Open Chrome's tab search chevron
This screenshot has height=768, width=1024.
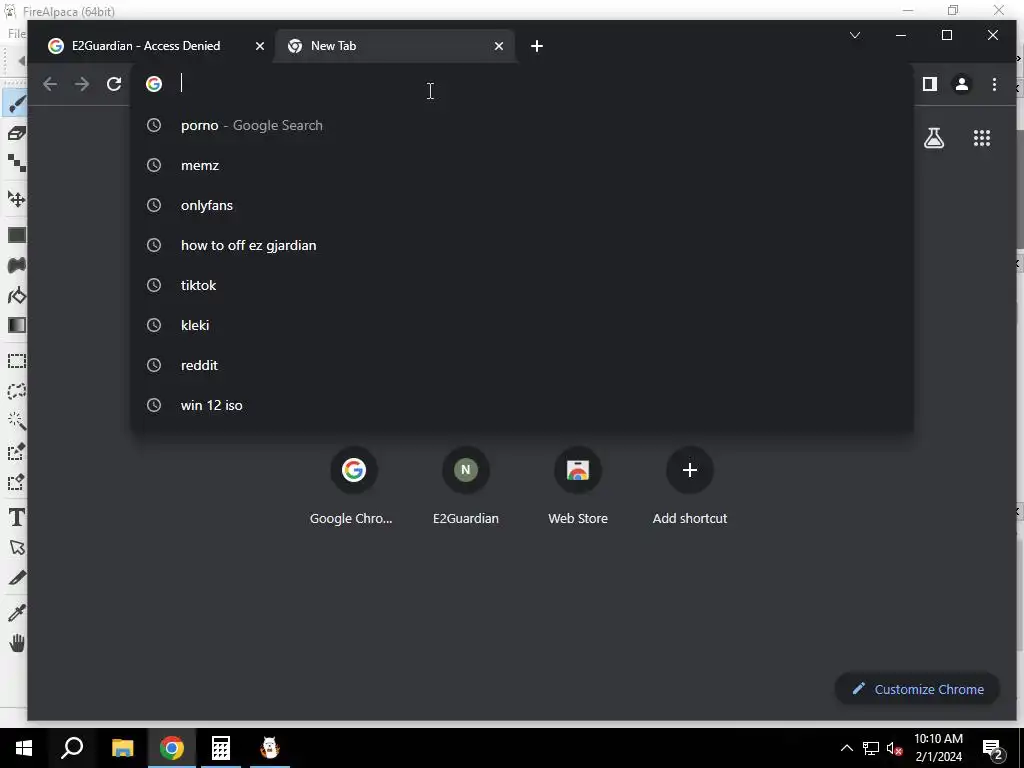pyautogui.click(x=855, y=35)
